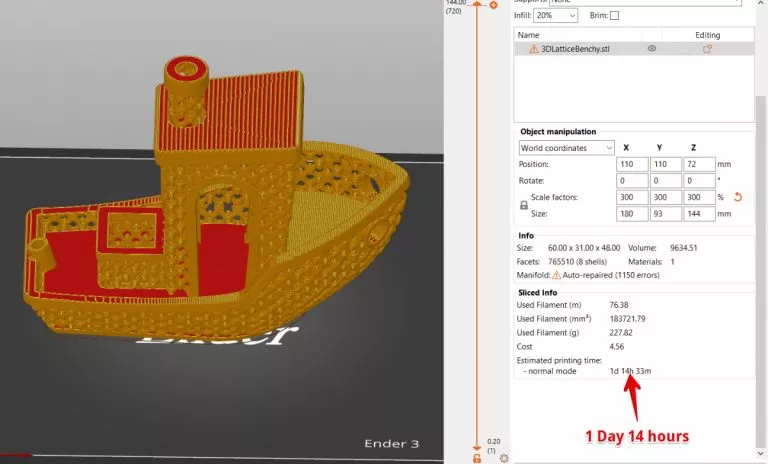Click the Name column header

pyautogui.click(x=528, y=35)
